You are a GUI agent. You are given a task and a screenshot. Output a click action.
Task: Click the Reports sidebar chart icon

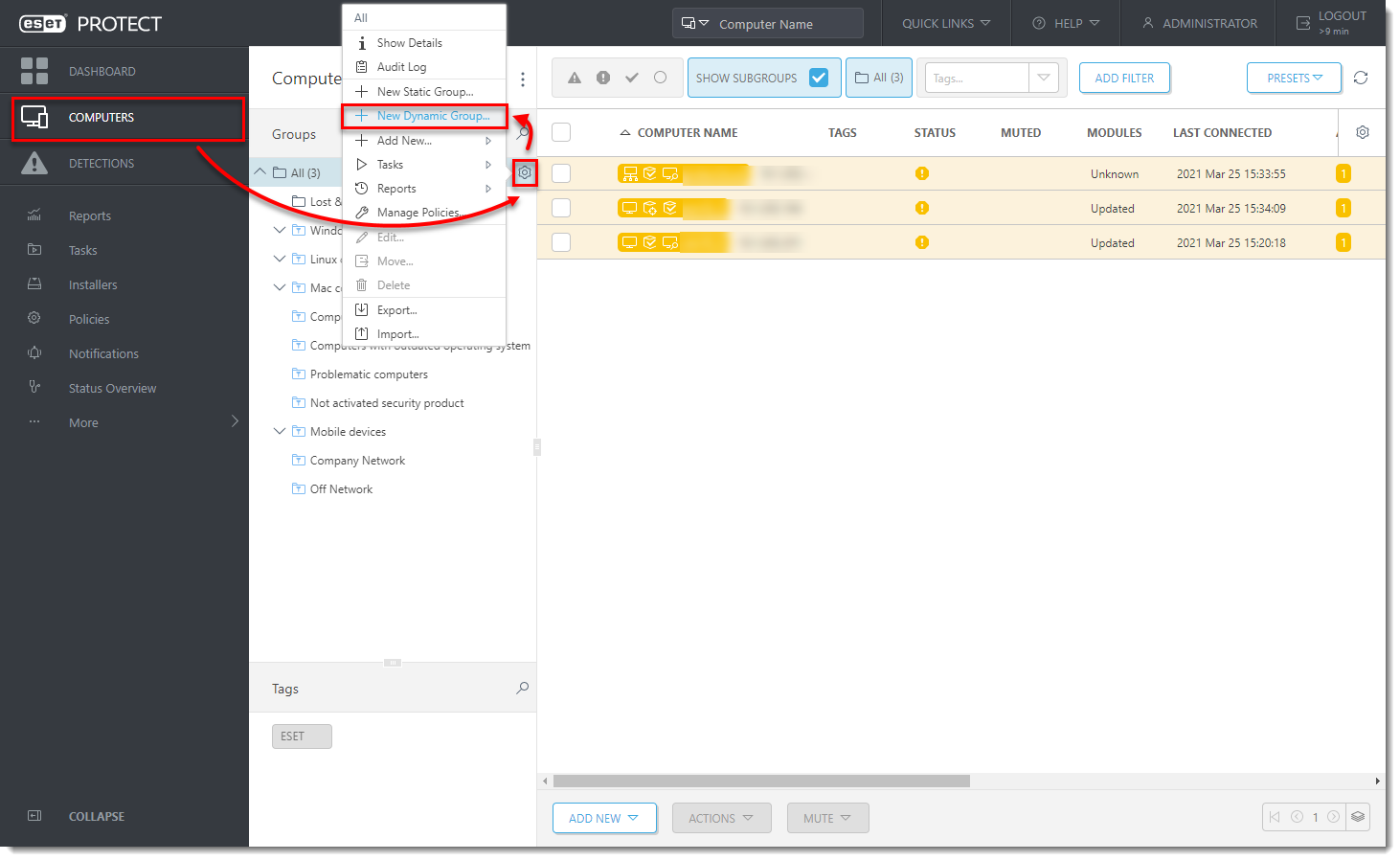coord(34,215)
